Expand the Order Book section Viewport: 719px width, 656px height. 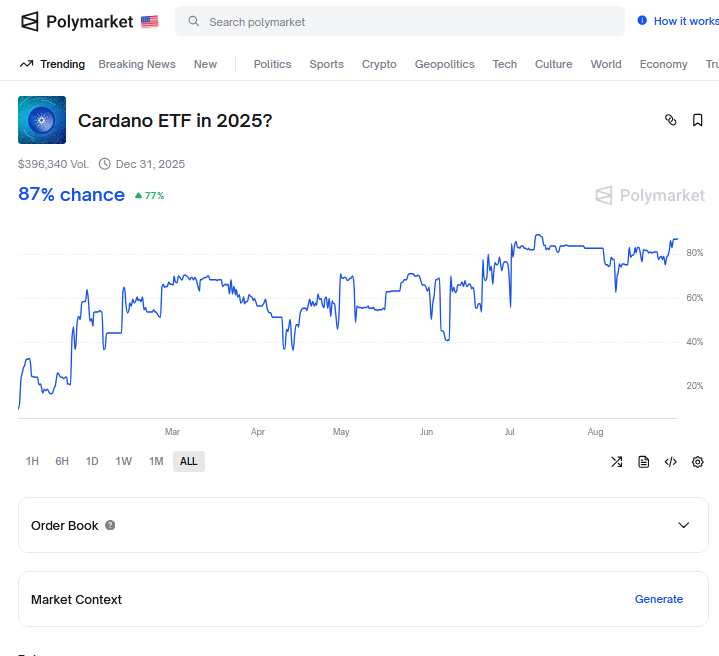pos(684,525)
